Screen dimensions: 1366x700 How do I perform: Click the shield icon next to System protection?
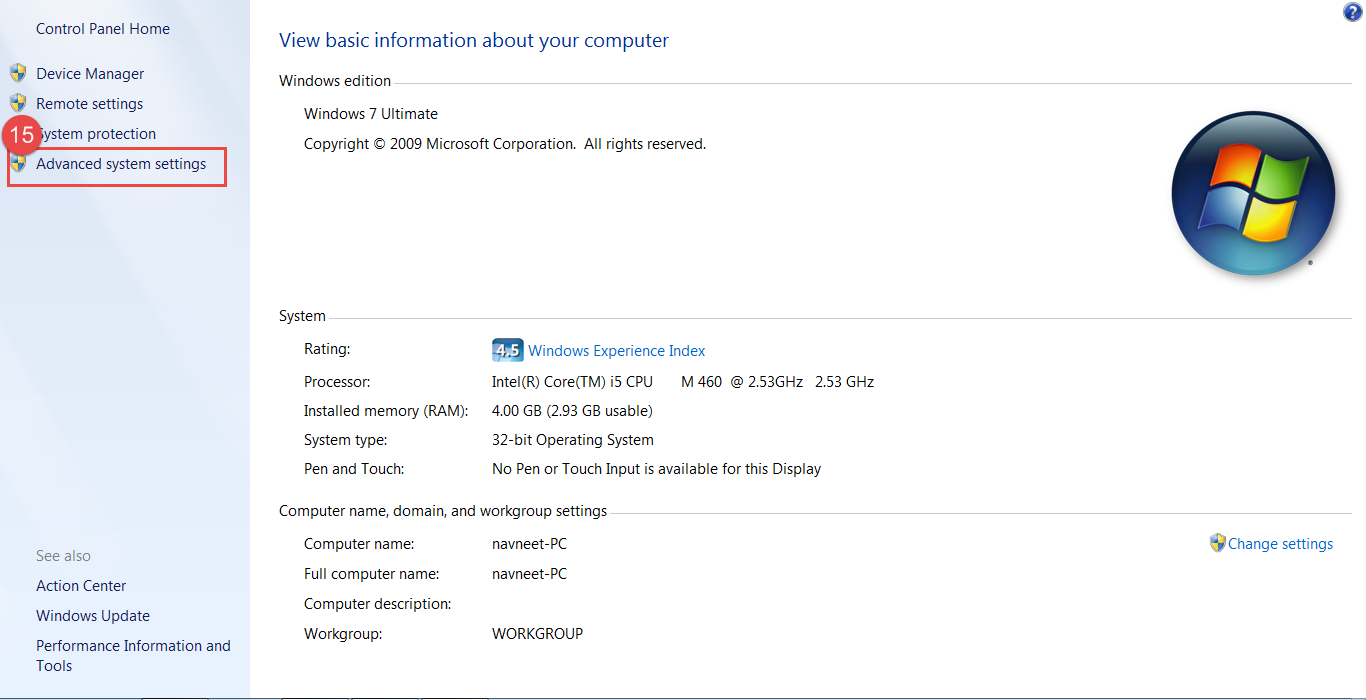click(18, 133)
